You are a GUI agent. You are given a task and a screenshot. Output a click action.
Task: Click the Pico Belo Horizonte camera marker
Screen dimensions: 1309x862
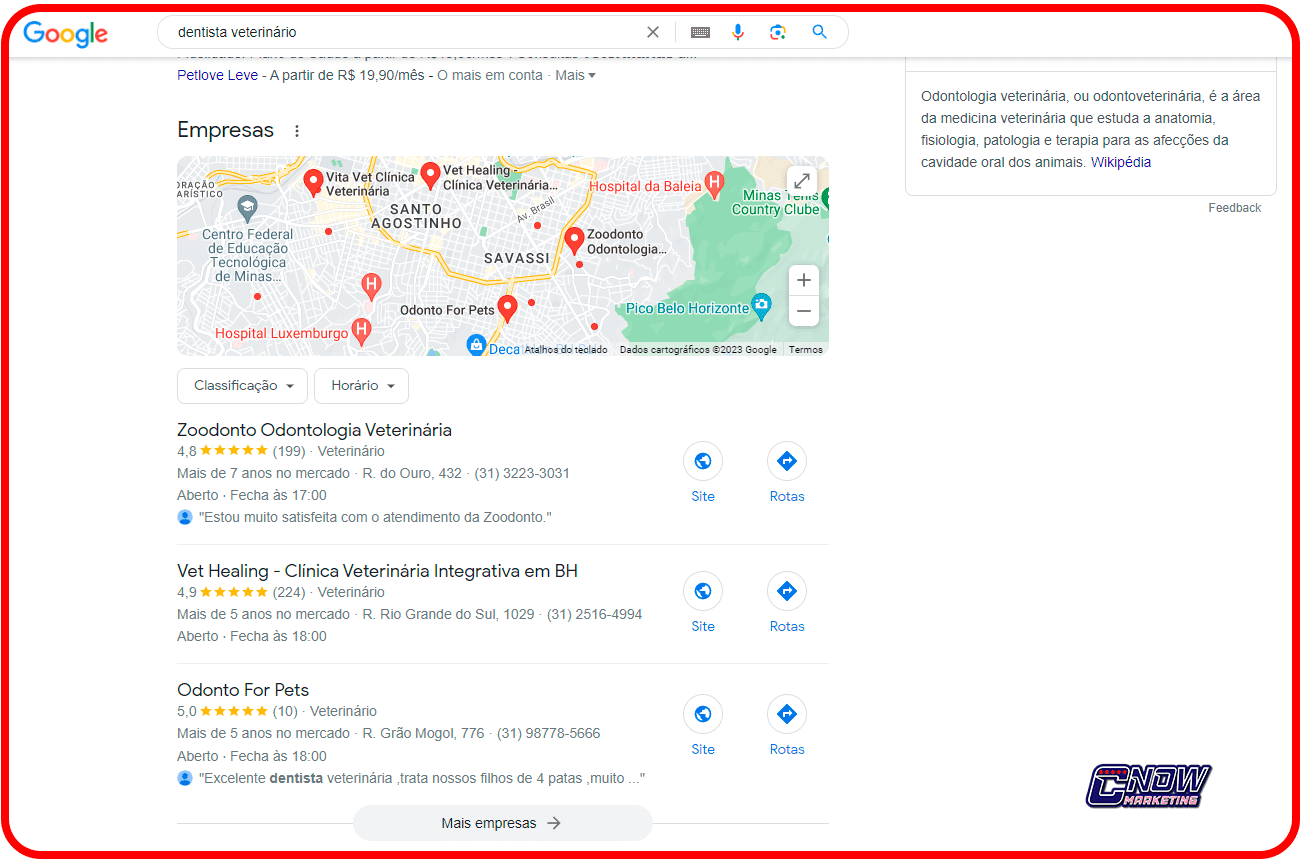coord(762,305)
